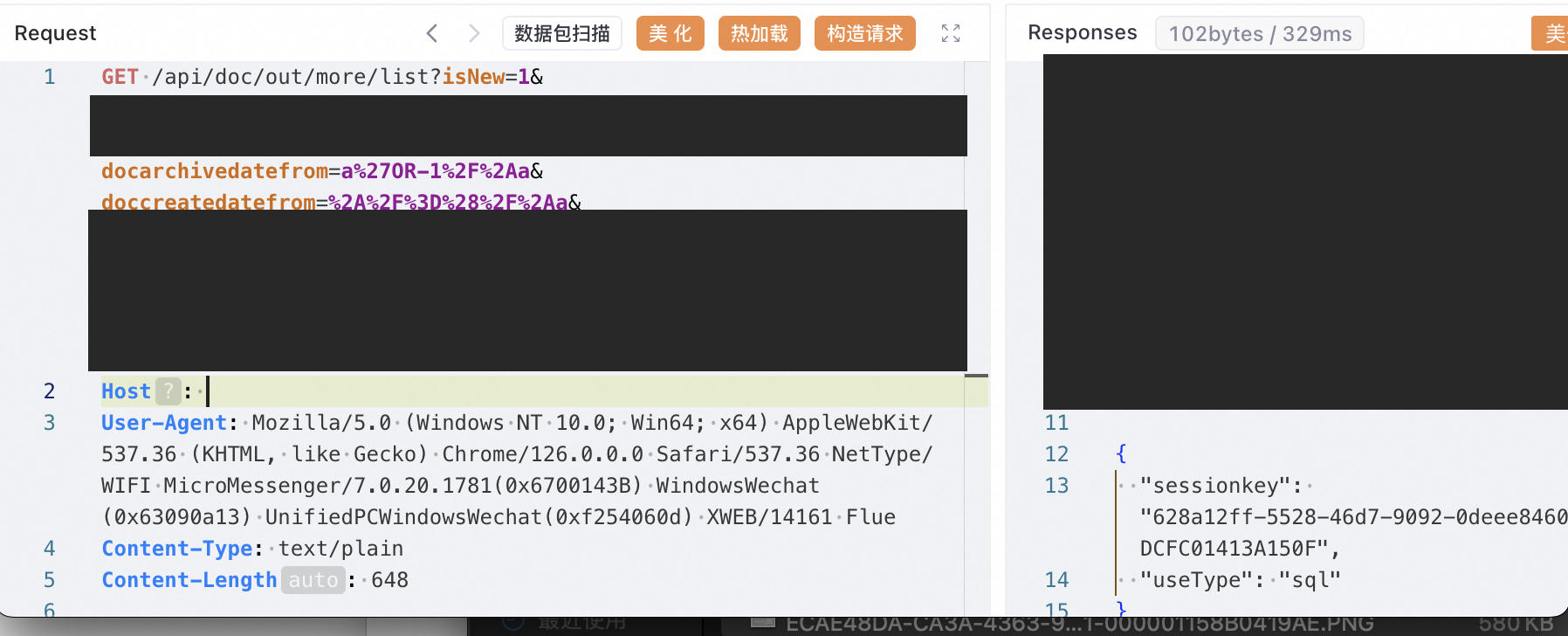The height and width of the screenshot is (636, 1568).
Task: Collapse the JSON object at response line 12
Action: 1121,454
